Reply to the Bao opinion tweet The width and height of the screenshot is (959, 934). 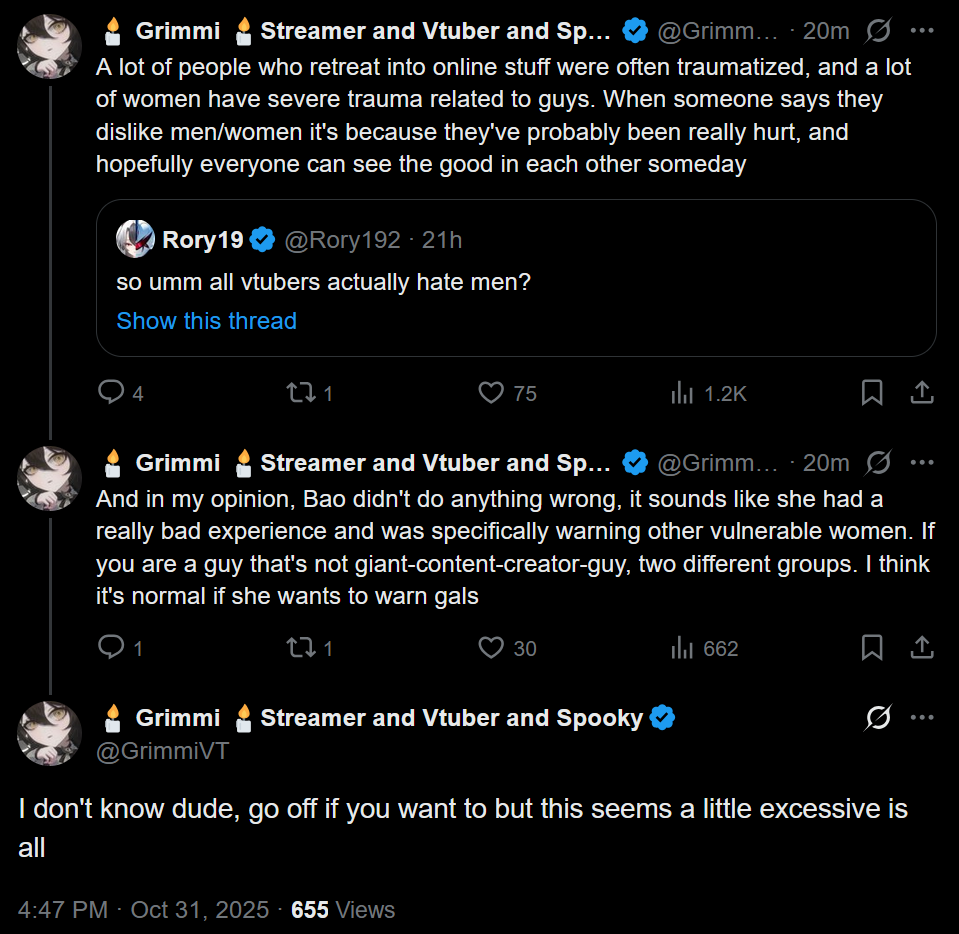[x=110, y=648]
